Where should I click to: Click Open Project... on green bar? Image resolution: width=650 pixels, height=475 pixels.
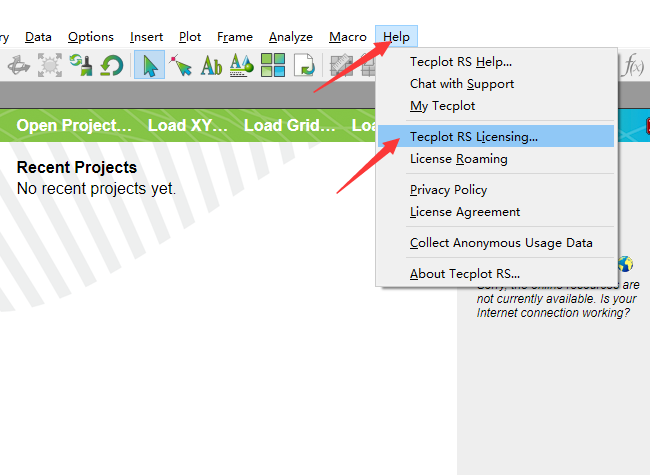point(74,125)
